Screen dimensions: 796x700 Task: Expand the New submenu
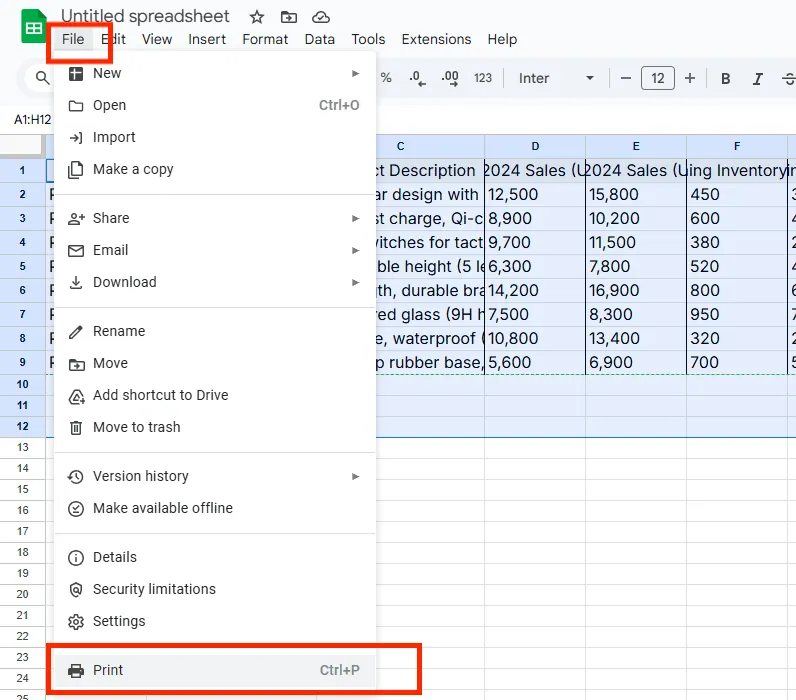click(355, 73)
